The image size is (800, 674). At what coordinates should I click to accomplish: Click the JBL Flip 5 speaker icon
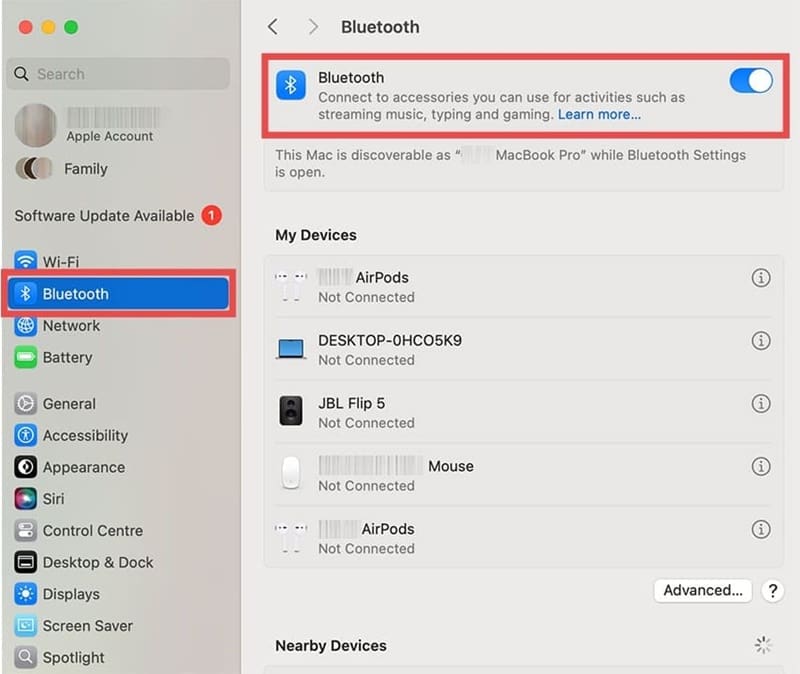(x=291, y=411)
